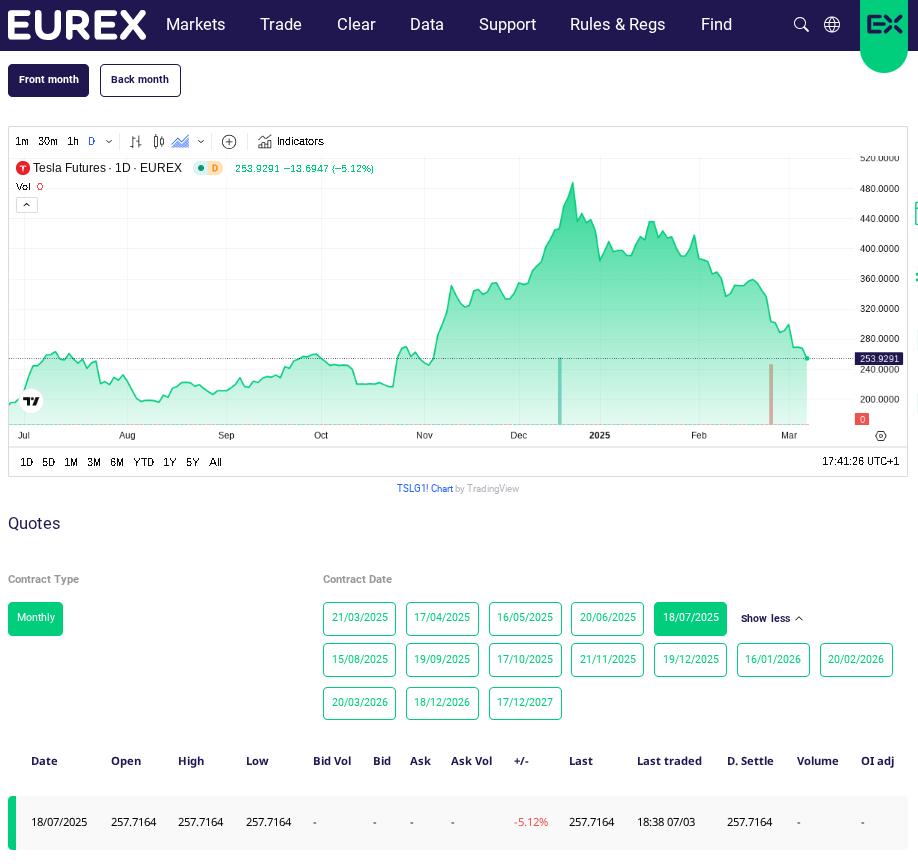The height and width of the screenshot is (866, 918).
Task: Collapse the contract dates with Show less
Action: [x=771, y=619]
